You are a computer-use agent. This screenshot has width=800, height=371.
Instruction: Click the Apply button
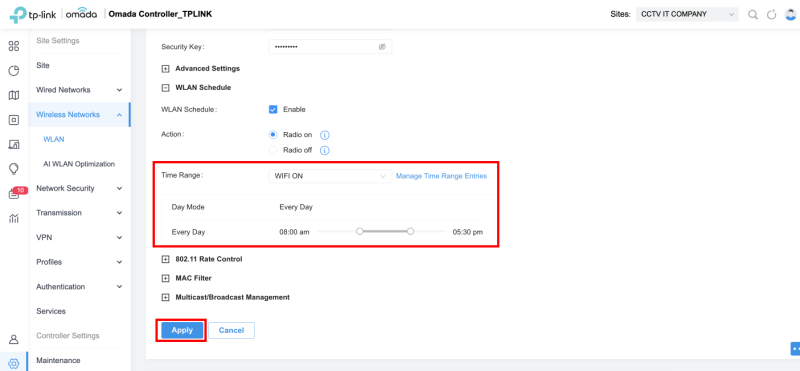tap(182, 330)
